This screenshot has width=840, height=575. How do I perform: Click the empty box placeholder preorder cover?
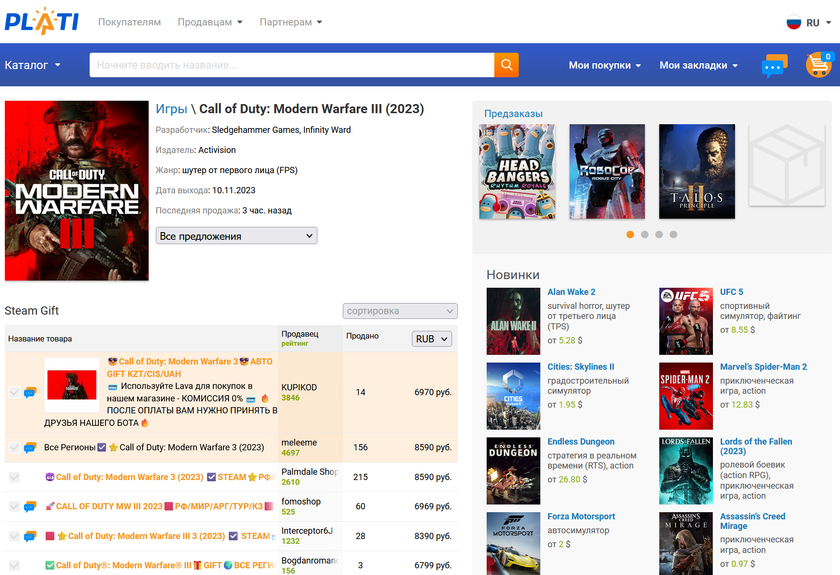click(x=786, y=165)
